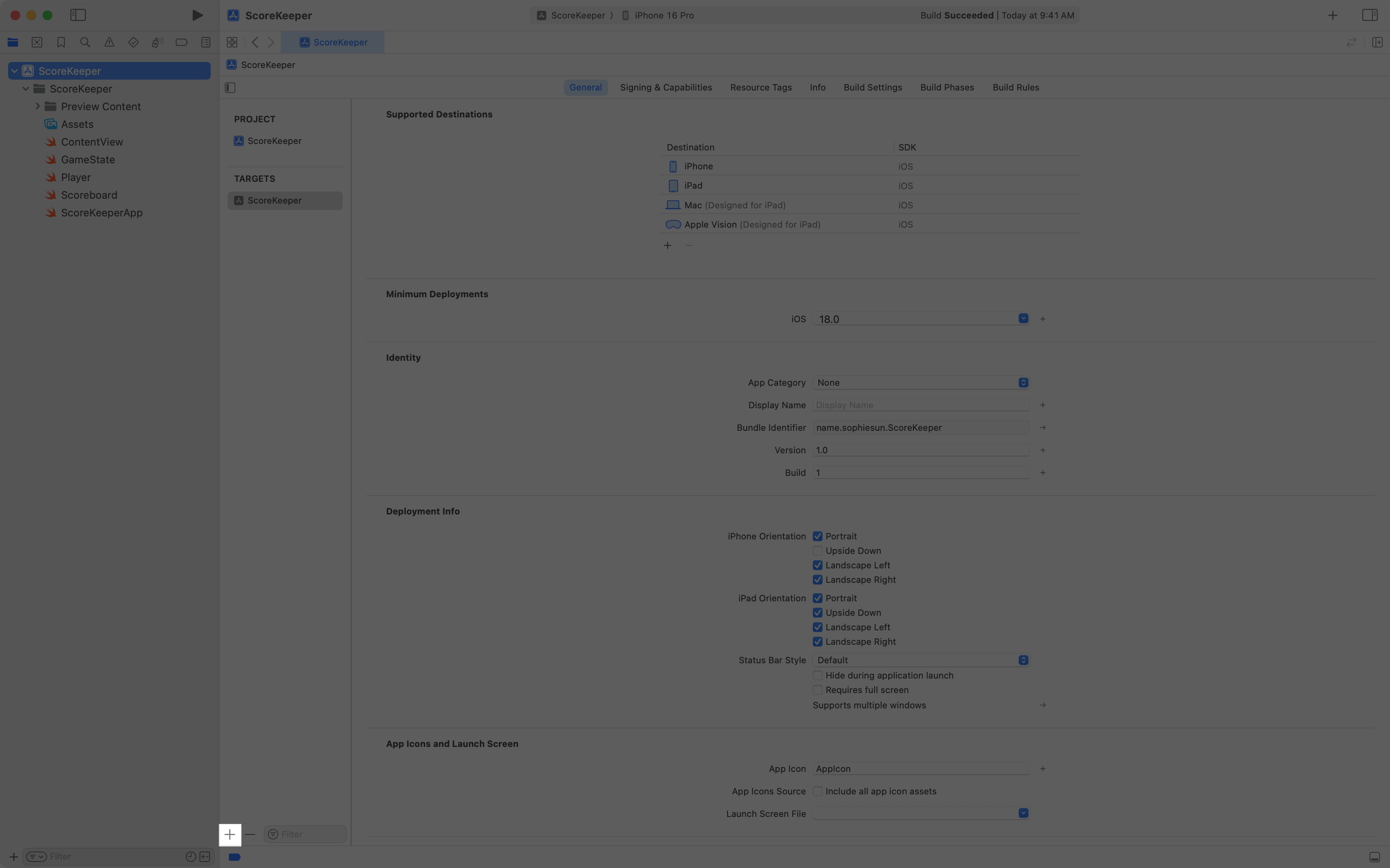Open the Status Bar Style dropdown
The height and width of the screenshot is (868, 1390).
coord(921,660)
